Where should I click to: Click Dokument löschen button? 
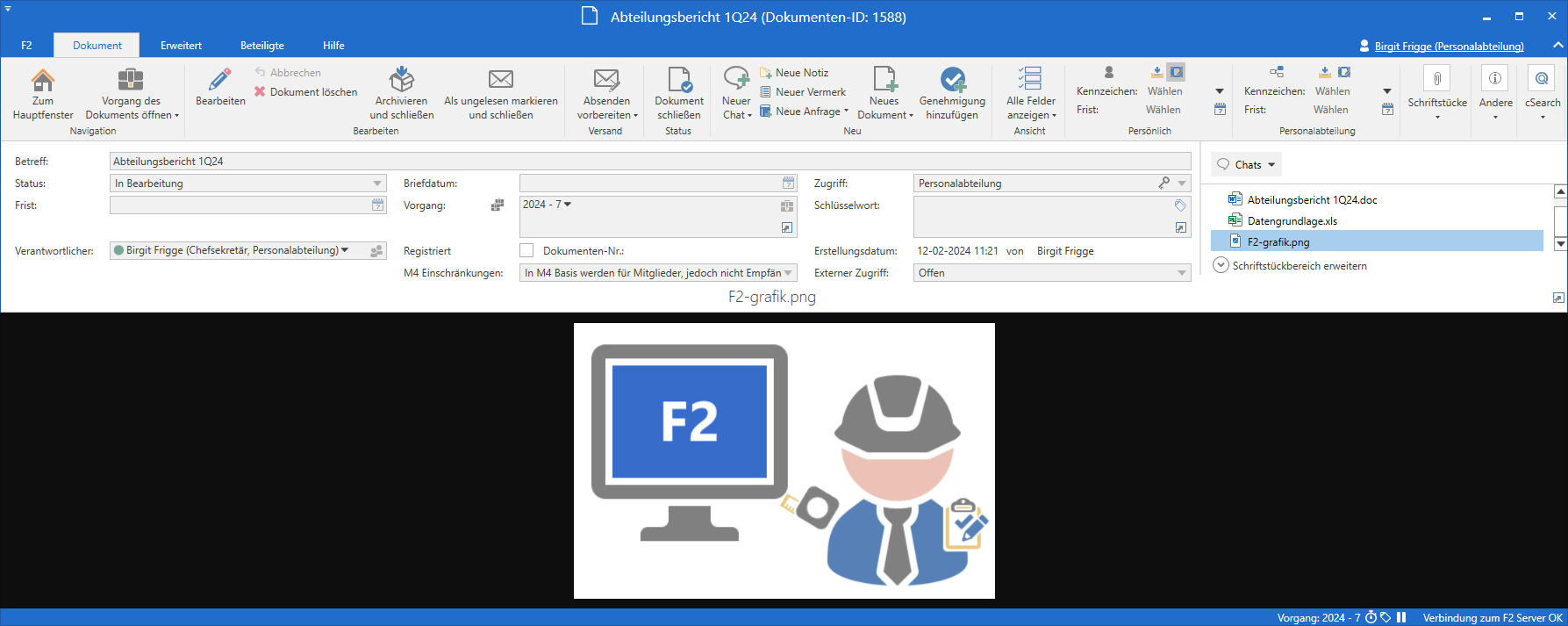click(x=305, y=92)
